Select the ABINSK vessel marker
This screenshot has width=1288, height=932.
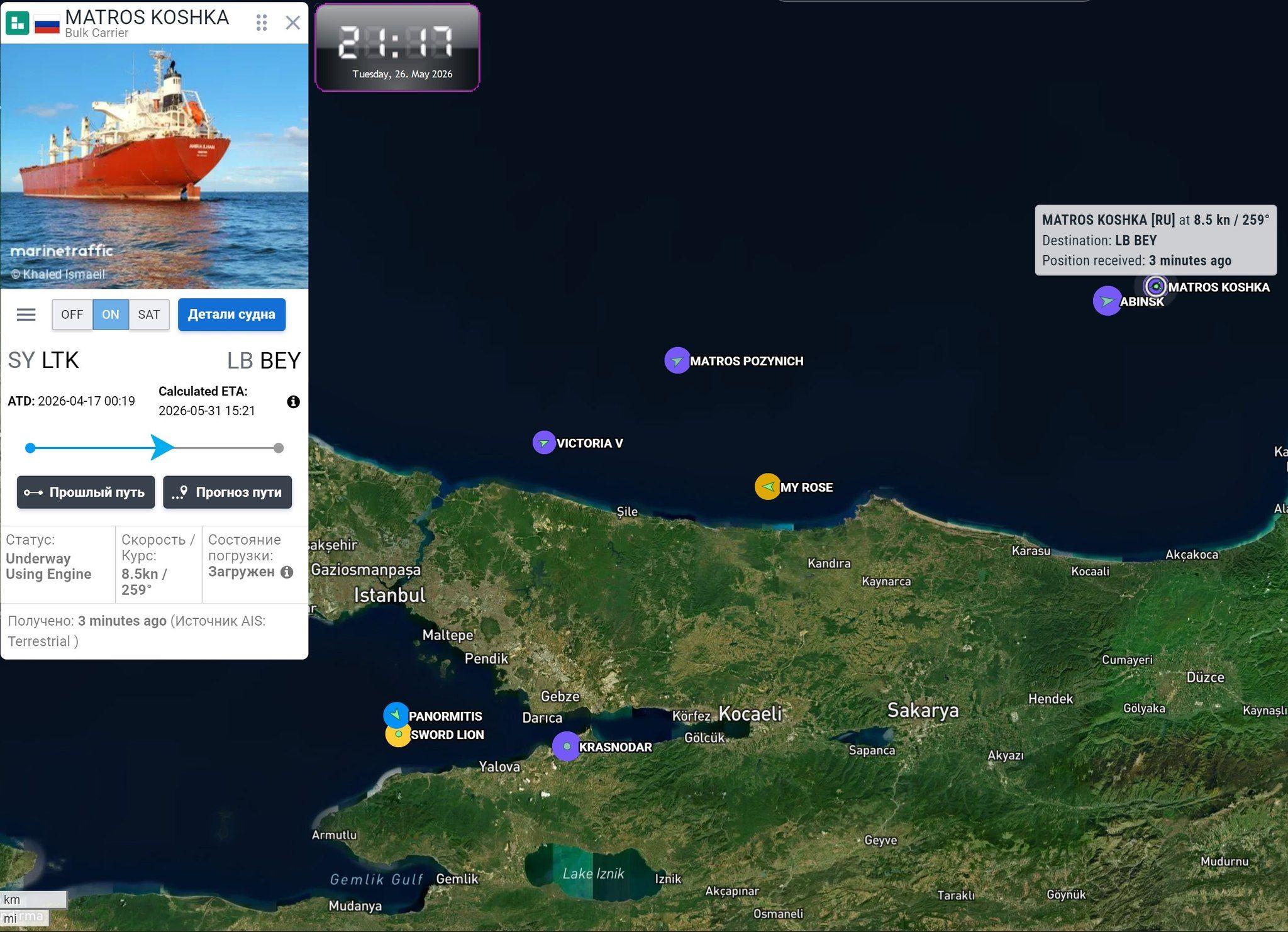1108,301
